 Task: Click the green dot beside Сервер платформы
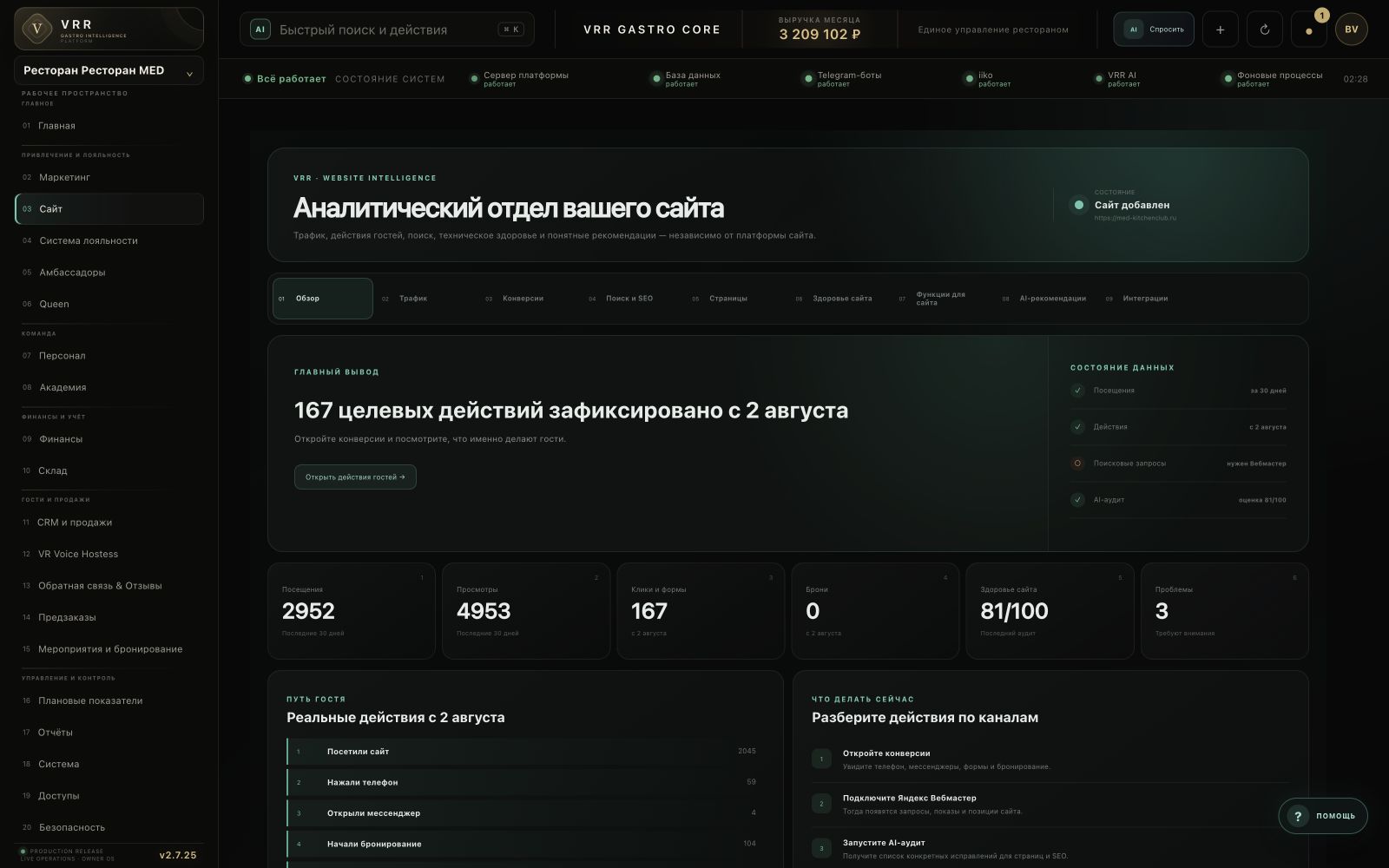click(474, 79)
